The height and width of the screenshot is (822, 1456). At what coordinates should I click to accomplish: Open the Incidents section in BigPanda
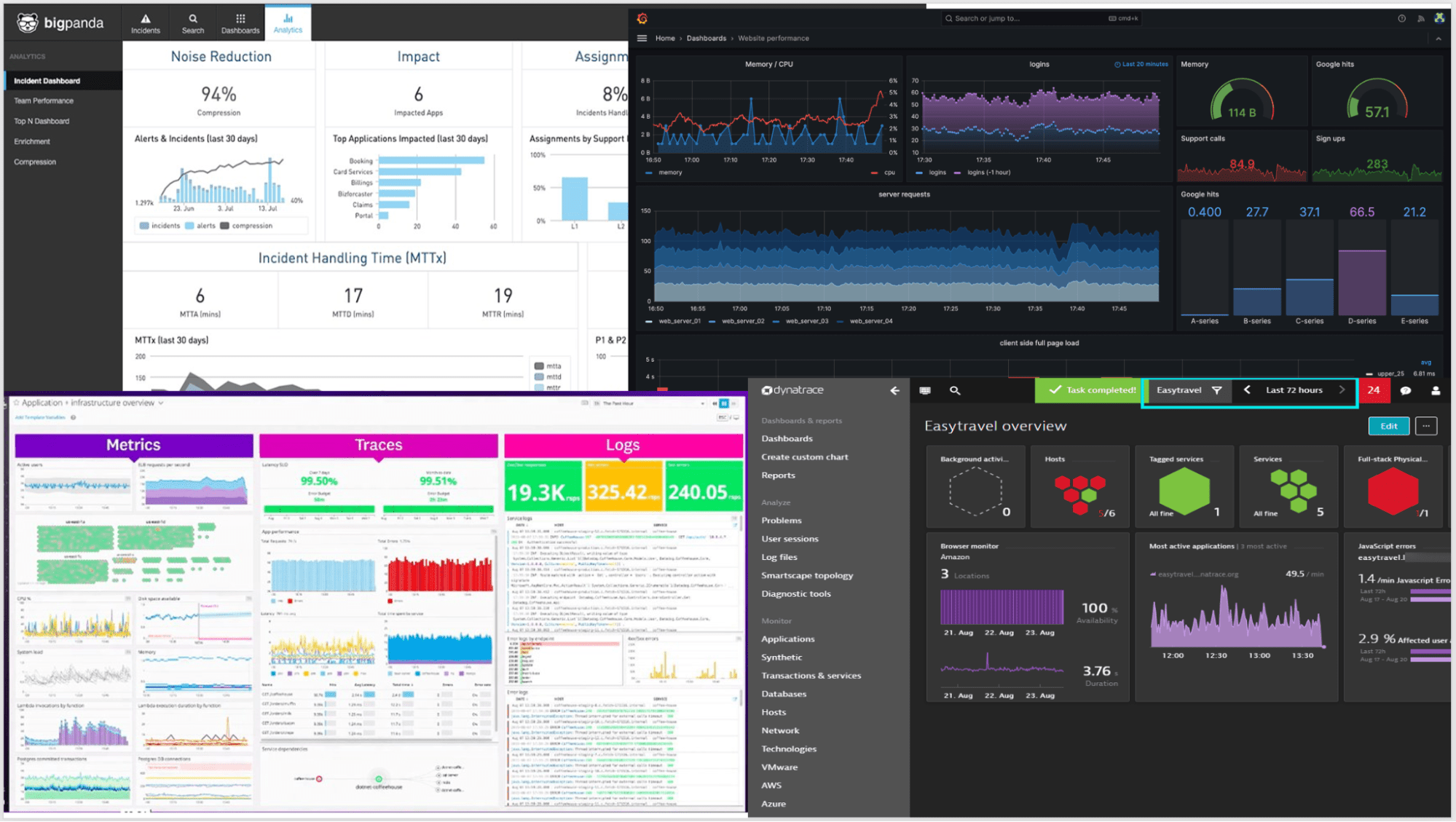145,23
